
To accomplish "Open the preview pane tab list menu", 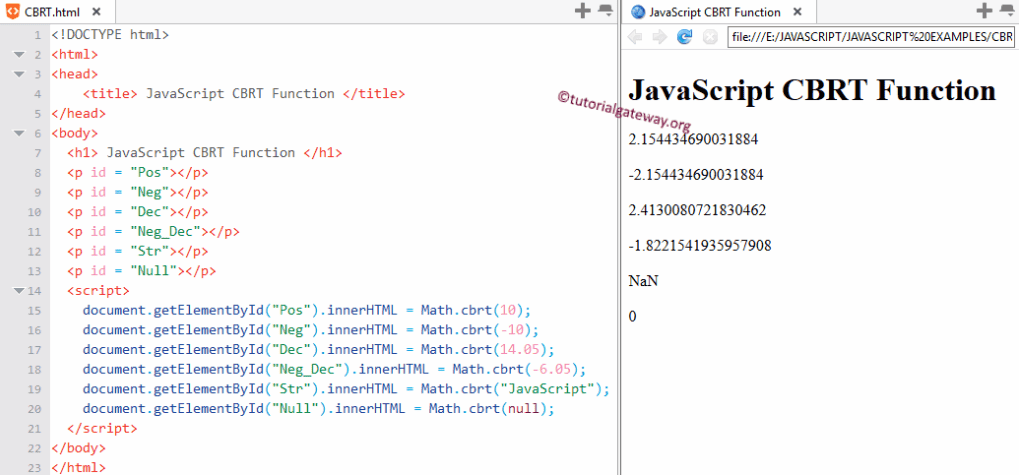I will click(1007, 10).
